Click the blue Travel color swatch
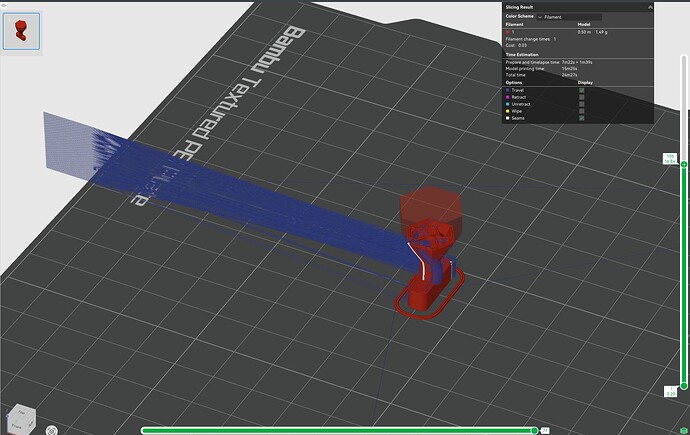The width and height of the screenshot is (690, 435). pyautogui.click(x=507, y=90)
